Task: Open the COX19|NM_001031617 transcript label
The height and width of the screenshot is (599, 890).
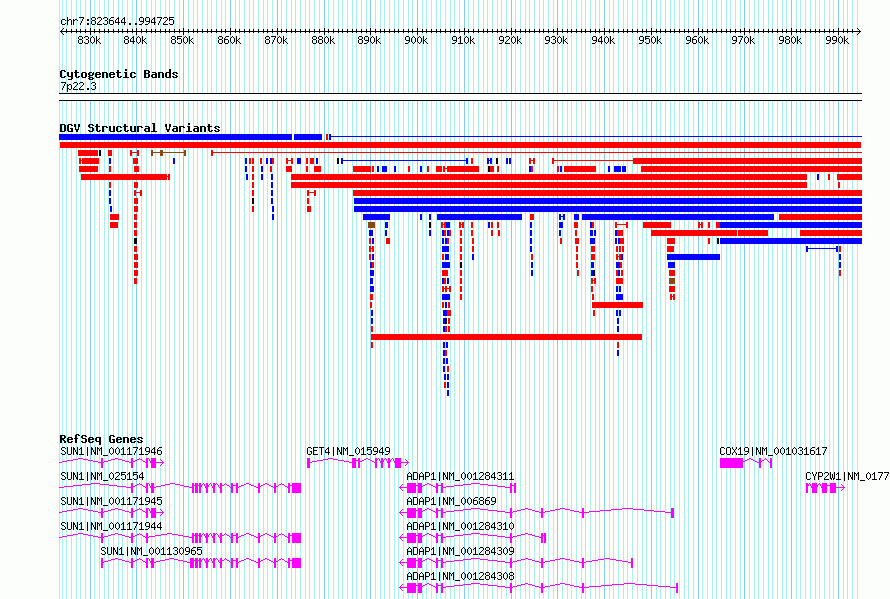Action: (x=773, y=451)
